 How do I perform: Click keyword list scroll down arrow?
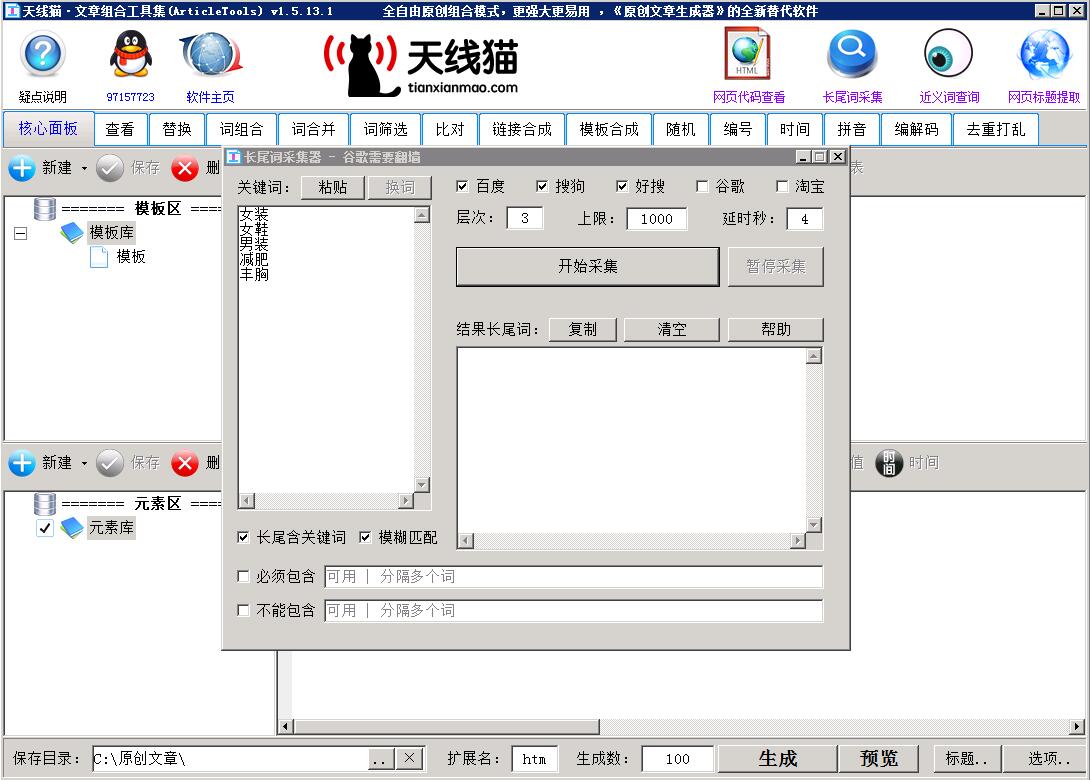point(422,485)
